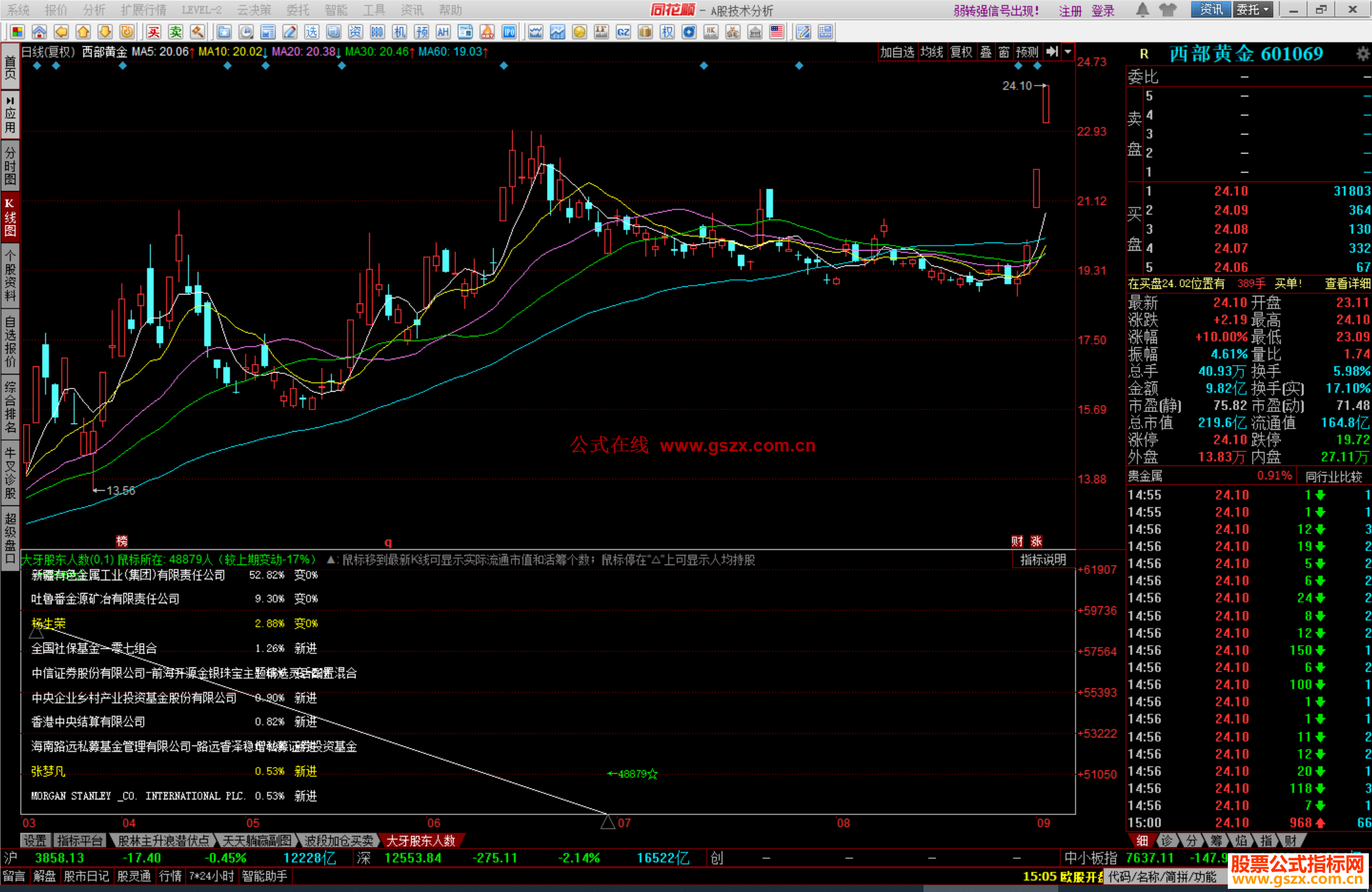Click the notification bell icon in title bar
Viewport: 1372px width, 892px height.
click(1142, 10)
